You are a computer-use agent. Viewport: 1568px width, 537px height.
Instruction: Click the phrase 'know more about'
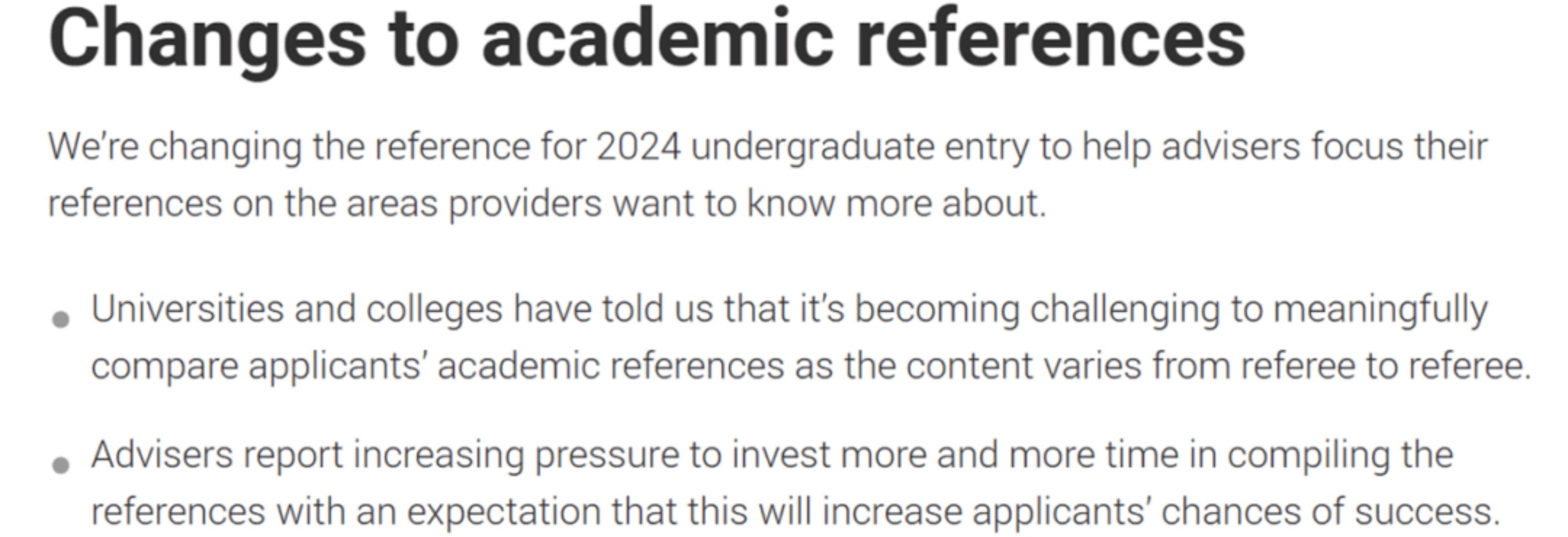click(x=896, y=203)
